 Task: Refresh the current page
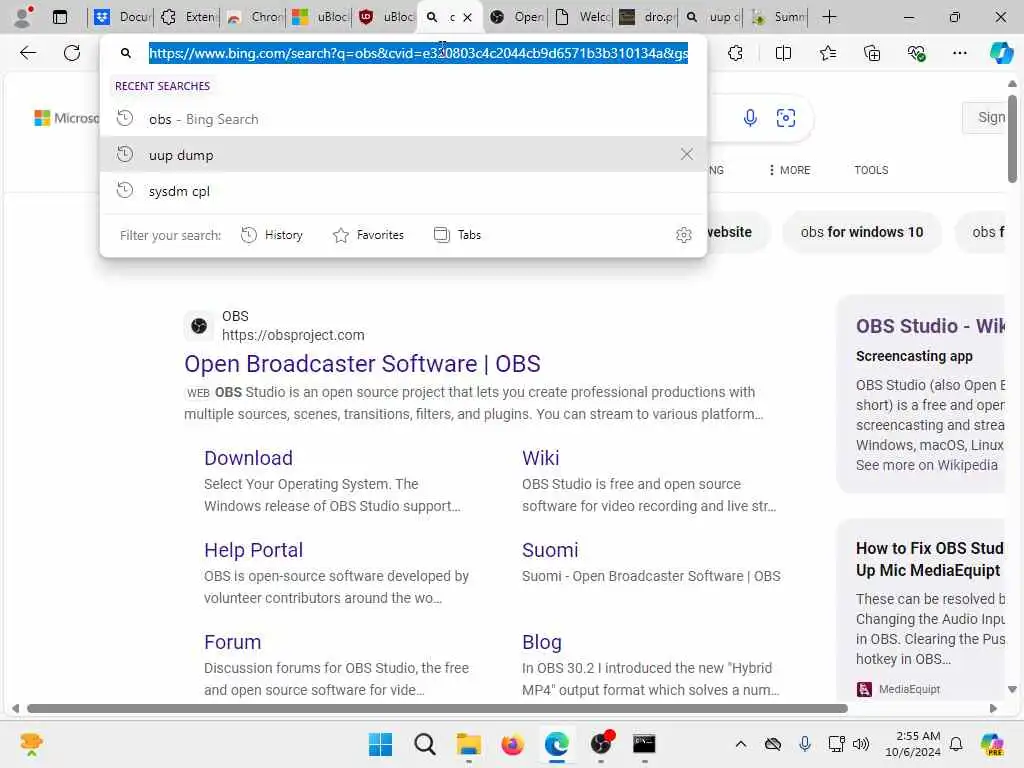[72, 53]
